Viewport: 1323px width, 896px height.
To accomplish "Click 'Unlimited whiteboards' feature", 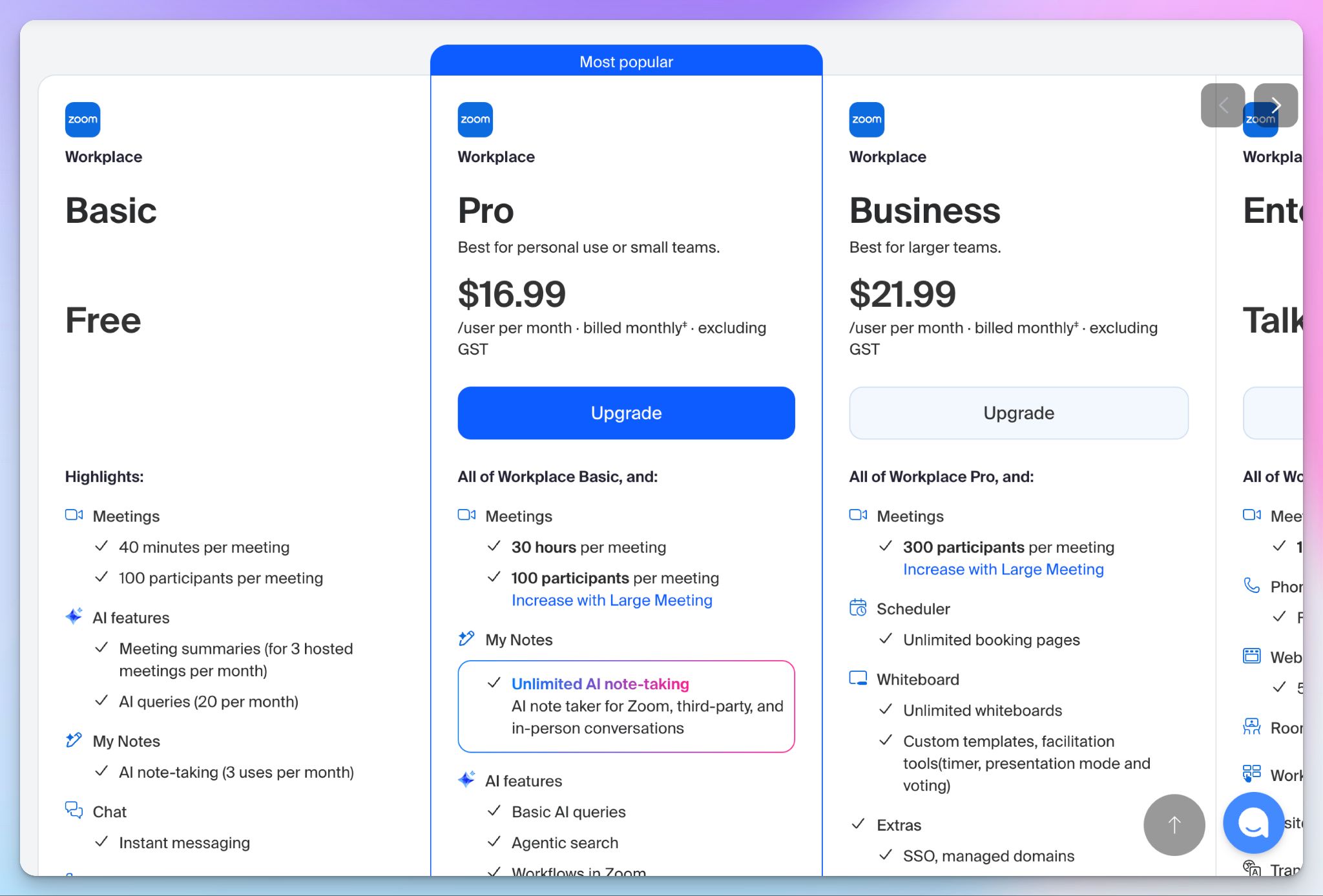I will (983, 710).
